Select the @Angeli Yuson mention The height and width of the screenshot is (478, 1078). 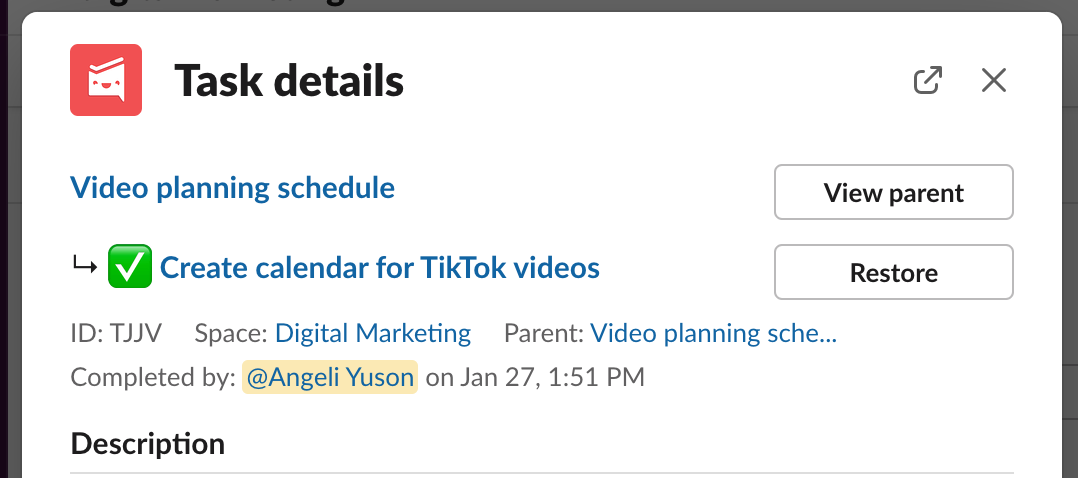(330, 377)
